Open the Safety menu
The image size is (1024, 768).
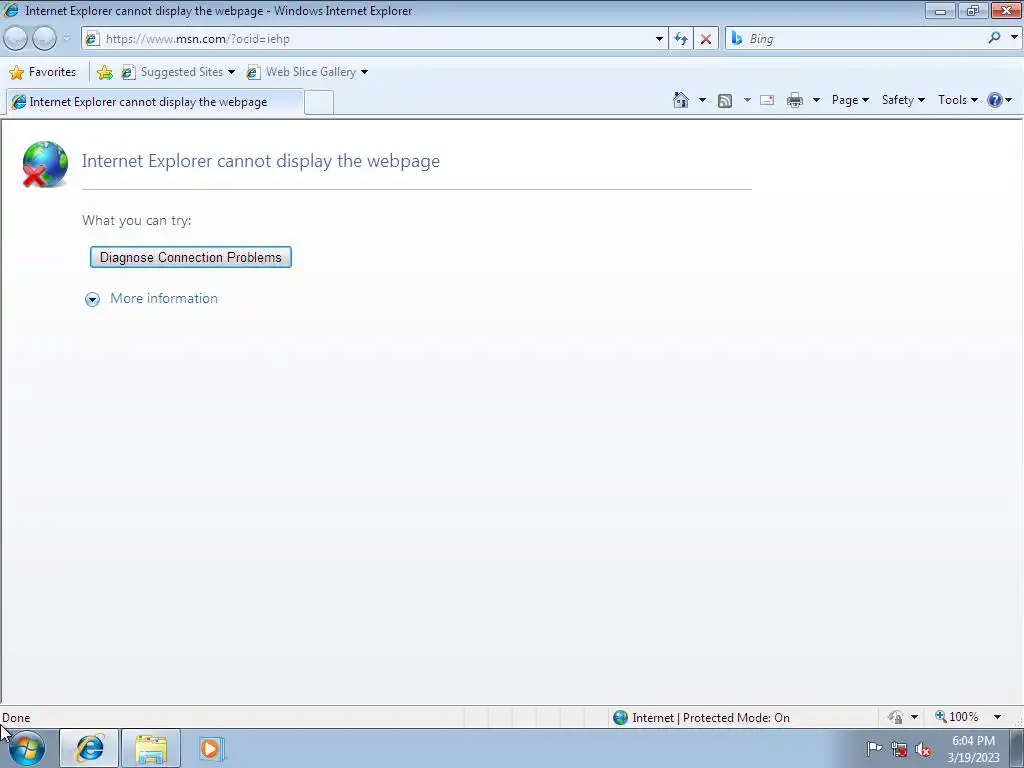(903, 100)
